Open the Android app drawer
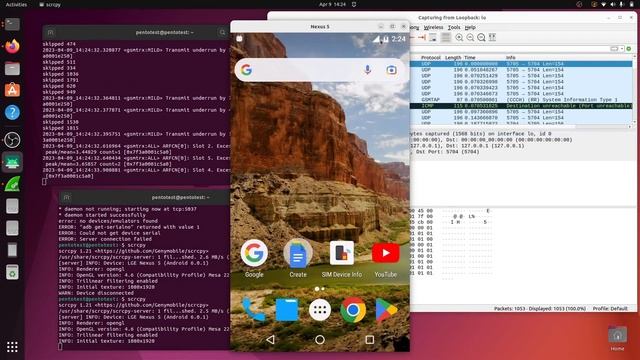This screenshot has width=640, height=360. 320,310
